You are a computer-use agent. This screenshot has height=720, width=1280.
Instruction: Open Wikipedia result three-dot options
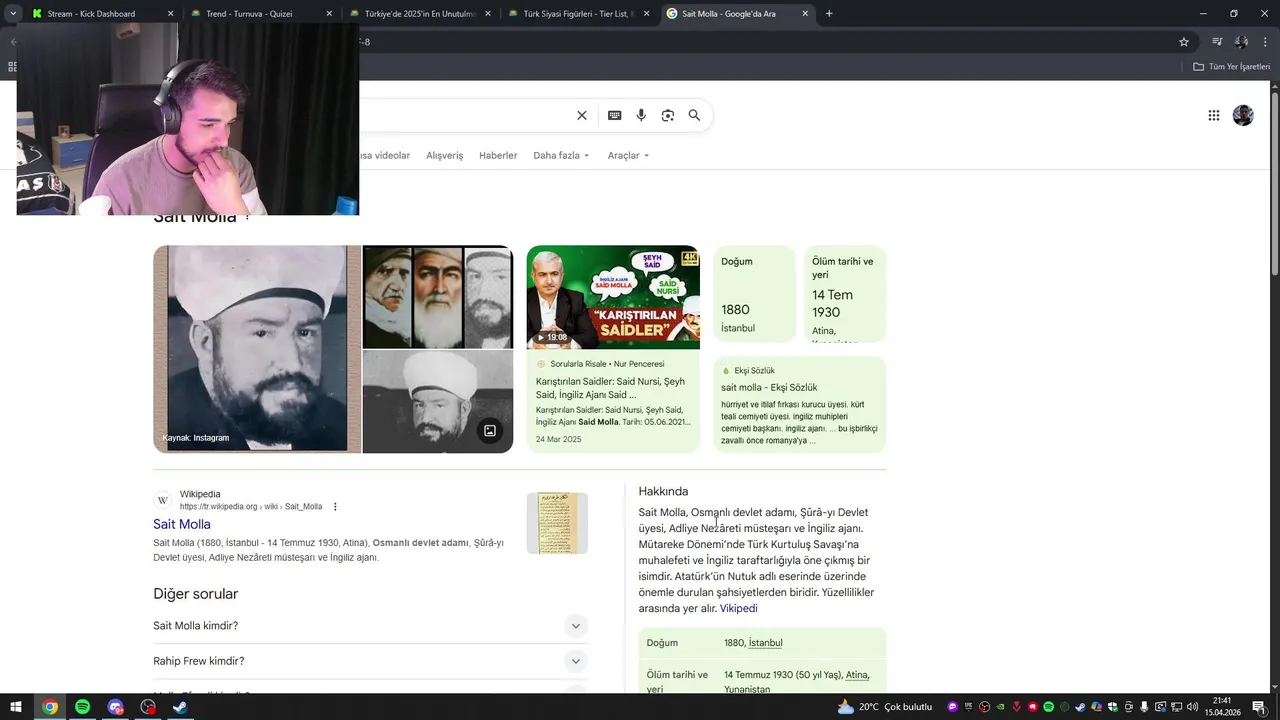pos(335,507)
